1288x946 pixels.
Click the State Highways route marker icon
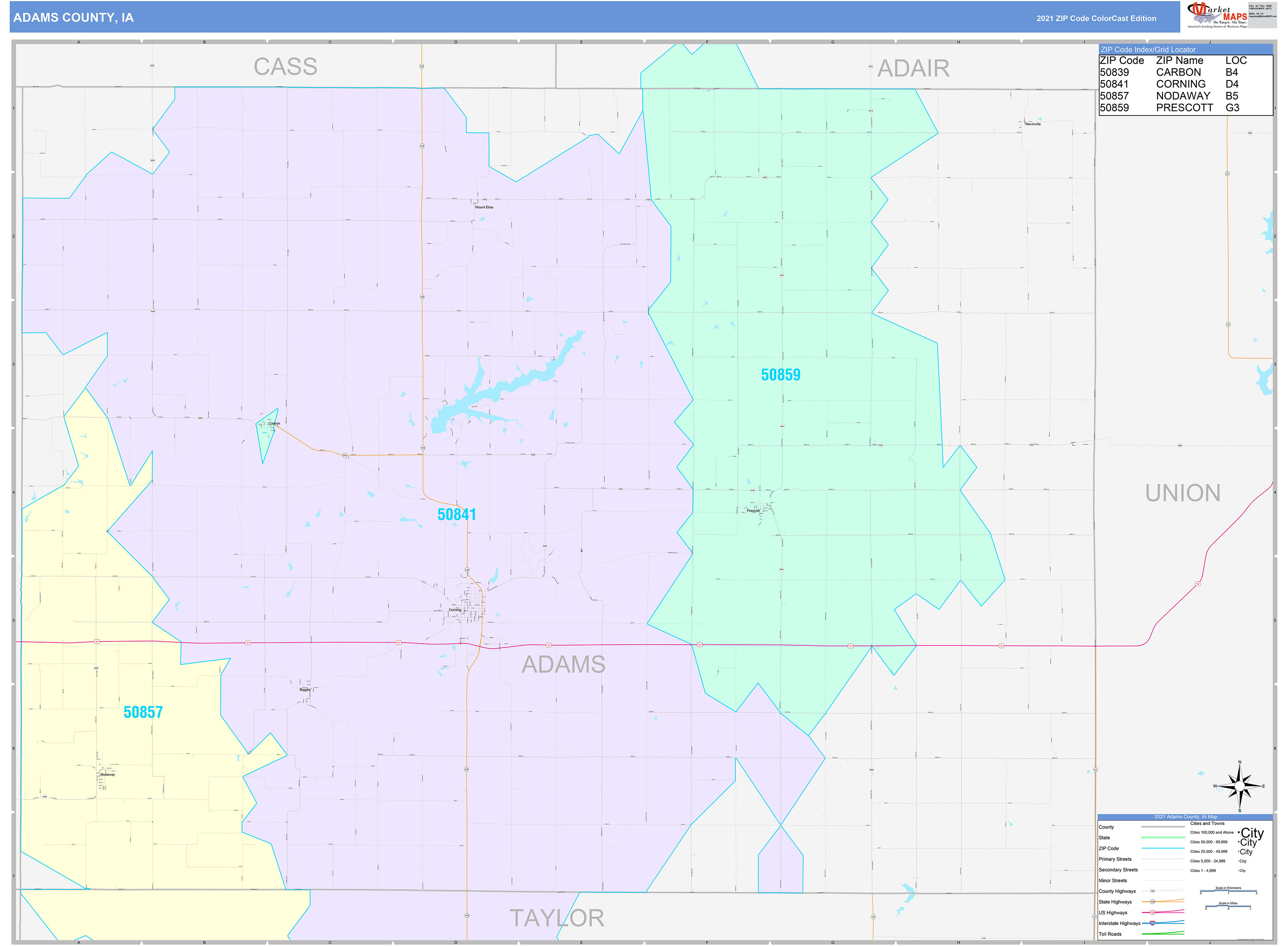coord(1152,902)
